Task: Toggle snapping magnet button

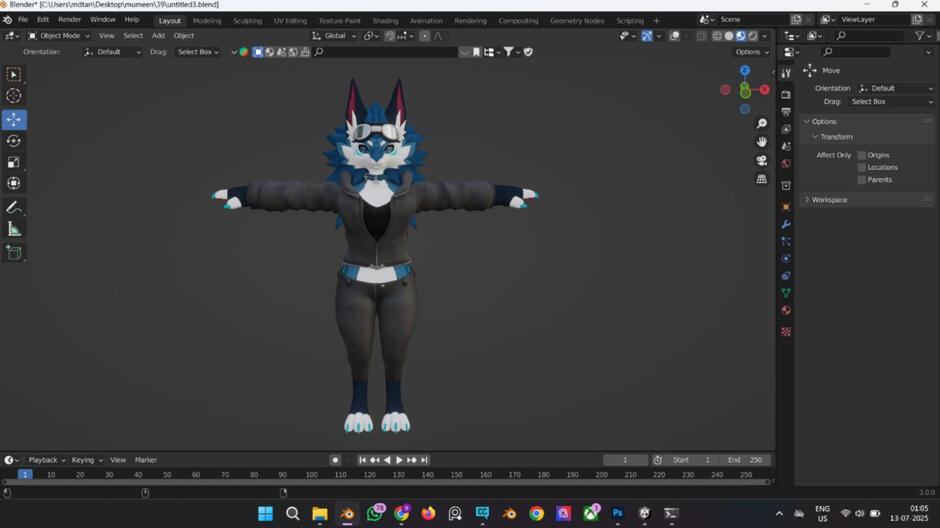Action: [390, 36]
